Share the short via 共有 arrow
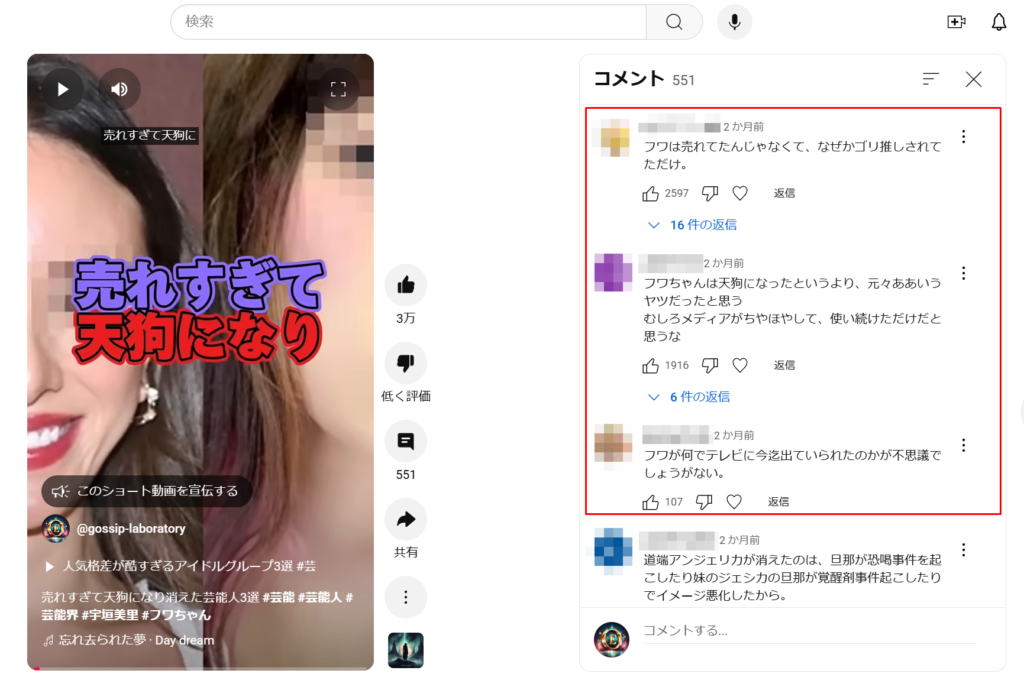 pos(405,520)
